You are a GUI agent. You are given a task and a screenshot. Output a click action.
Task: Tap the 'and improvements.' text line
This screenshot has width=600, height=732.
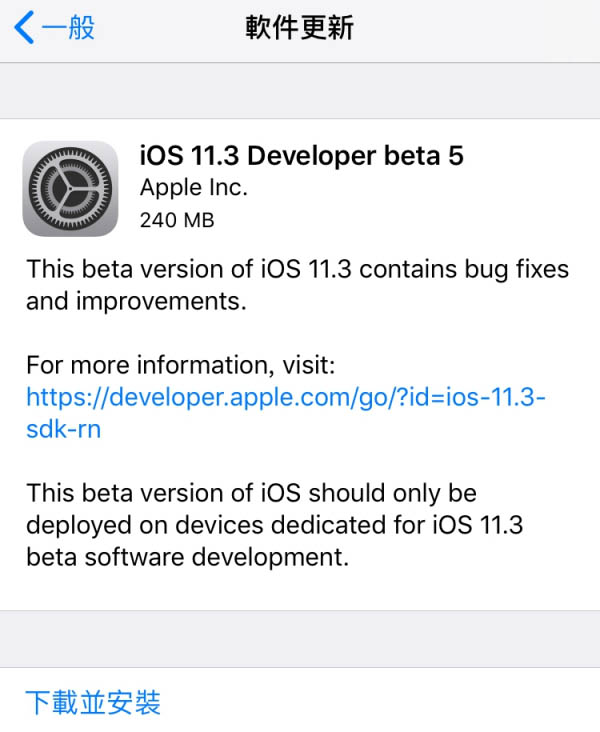pos(136,300)
